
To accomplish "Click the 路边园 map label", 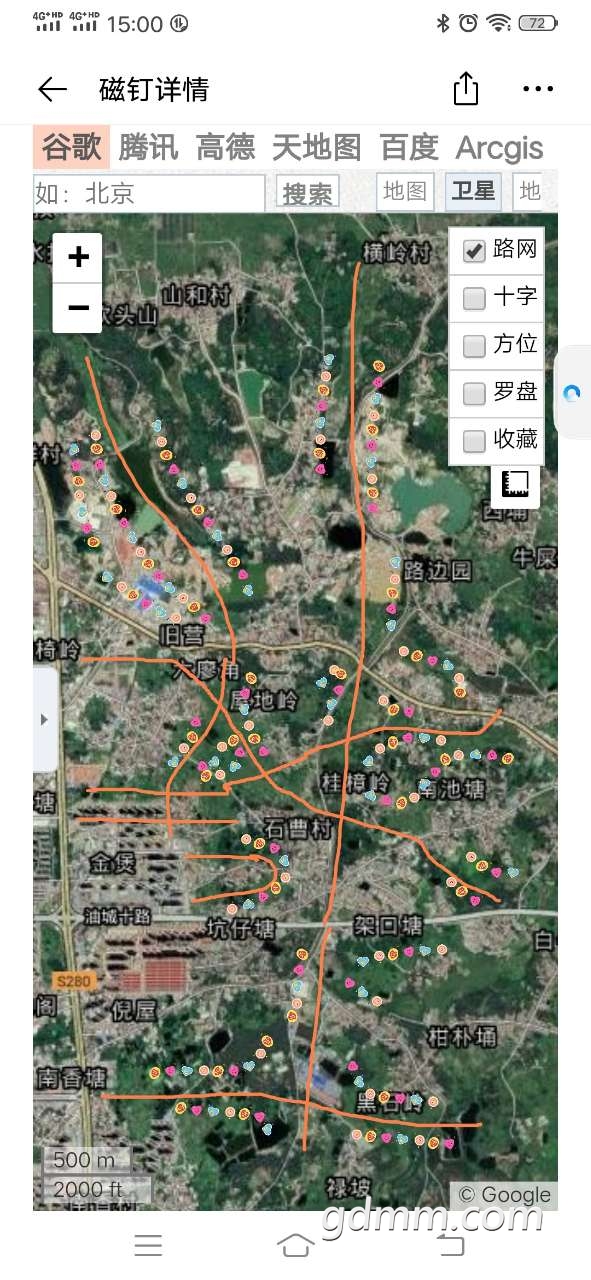I will coord(438,571).
